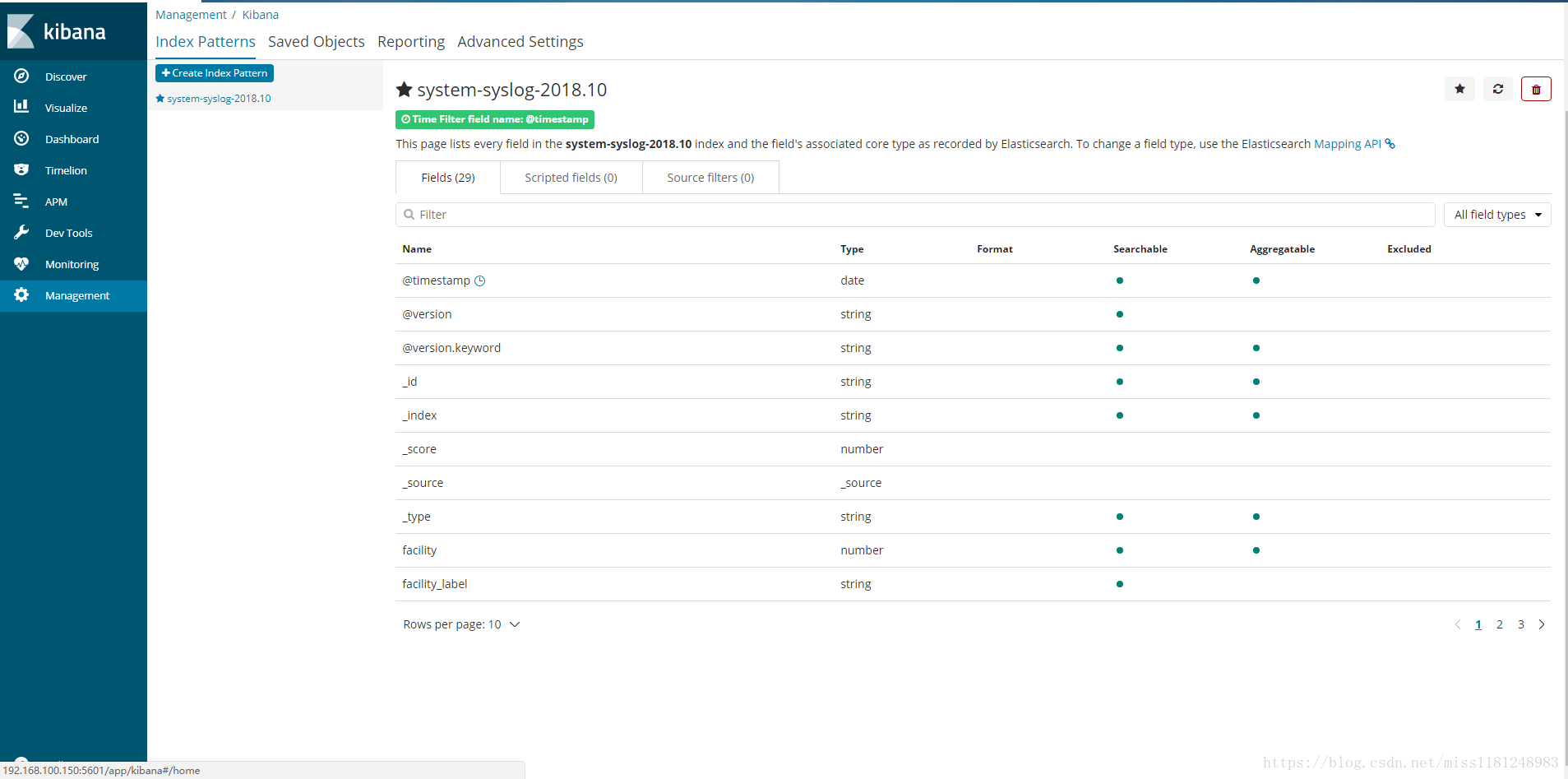Click 'date' type cell of @timestamp
Viewport: 1568px width, 779px height.
click(852, 281)
